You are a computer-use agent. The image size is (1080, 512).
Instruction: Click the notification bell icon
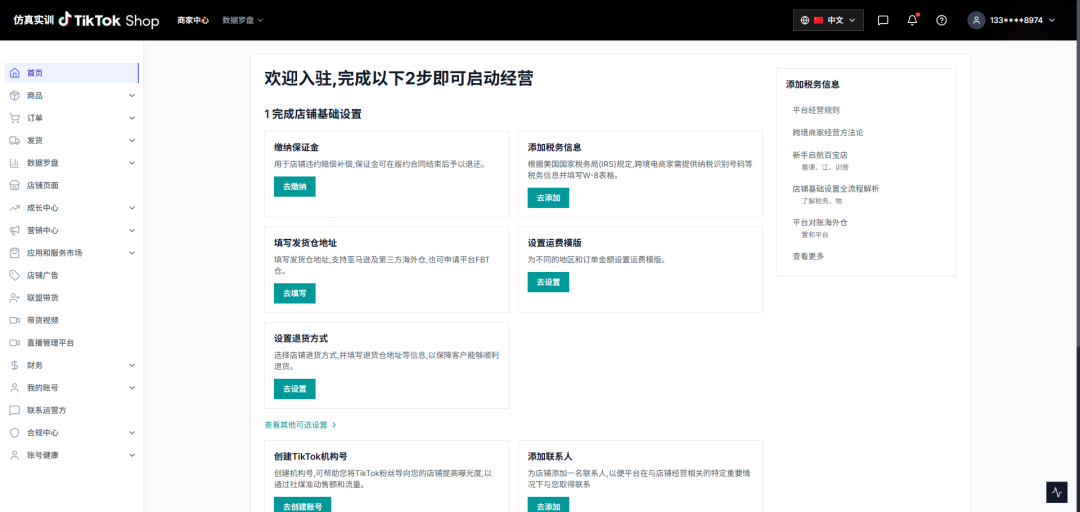[x=912, y=20]
